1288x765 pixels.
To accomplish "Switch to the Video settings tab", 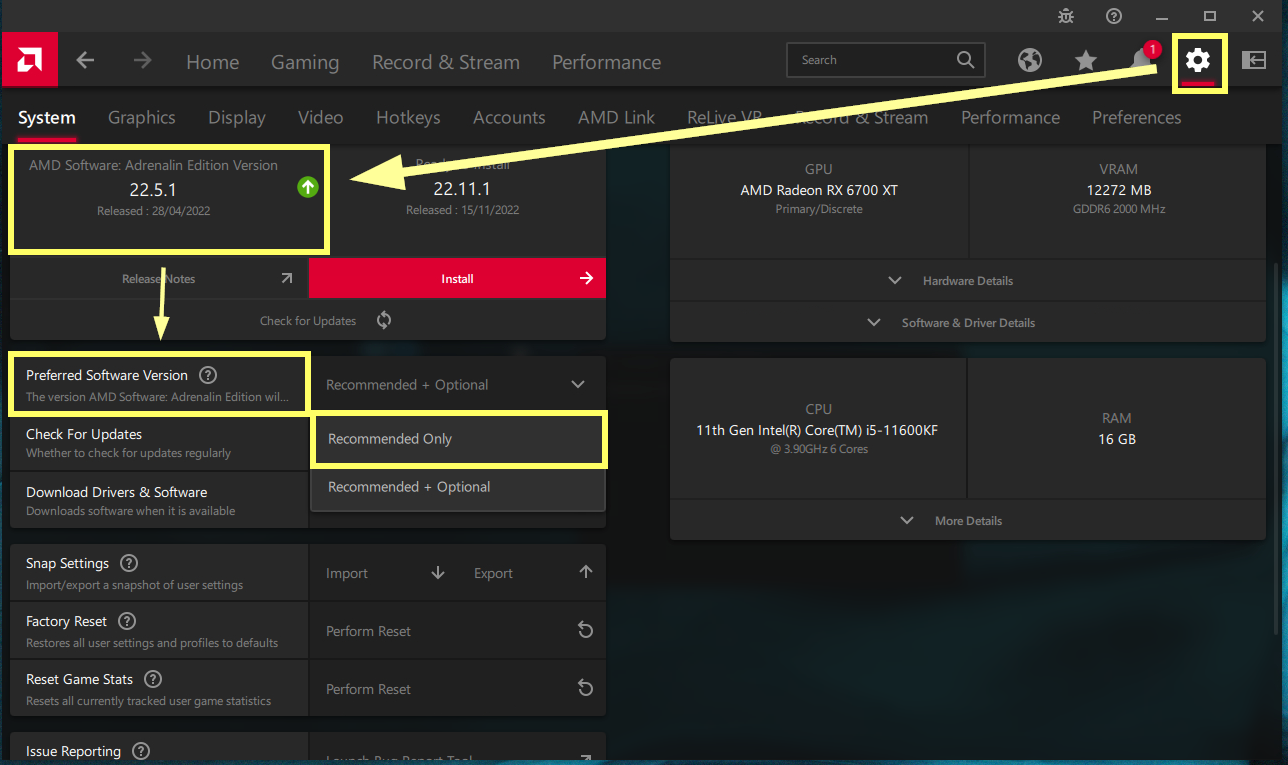I will 321,118.
